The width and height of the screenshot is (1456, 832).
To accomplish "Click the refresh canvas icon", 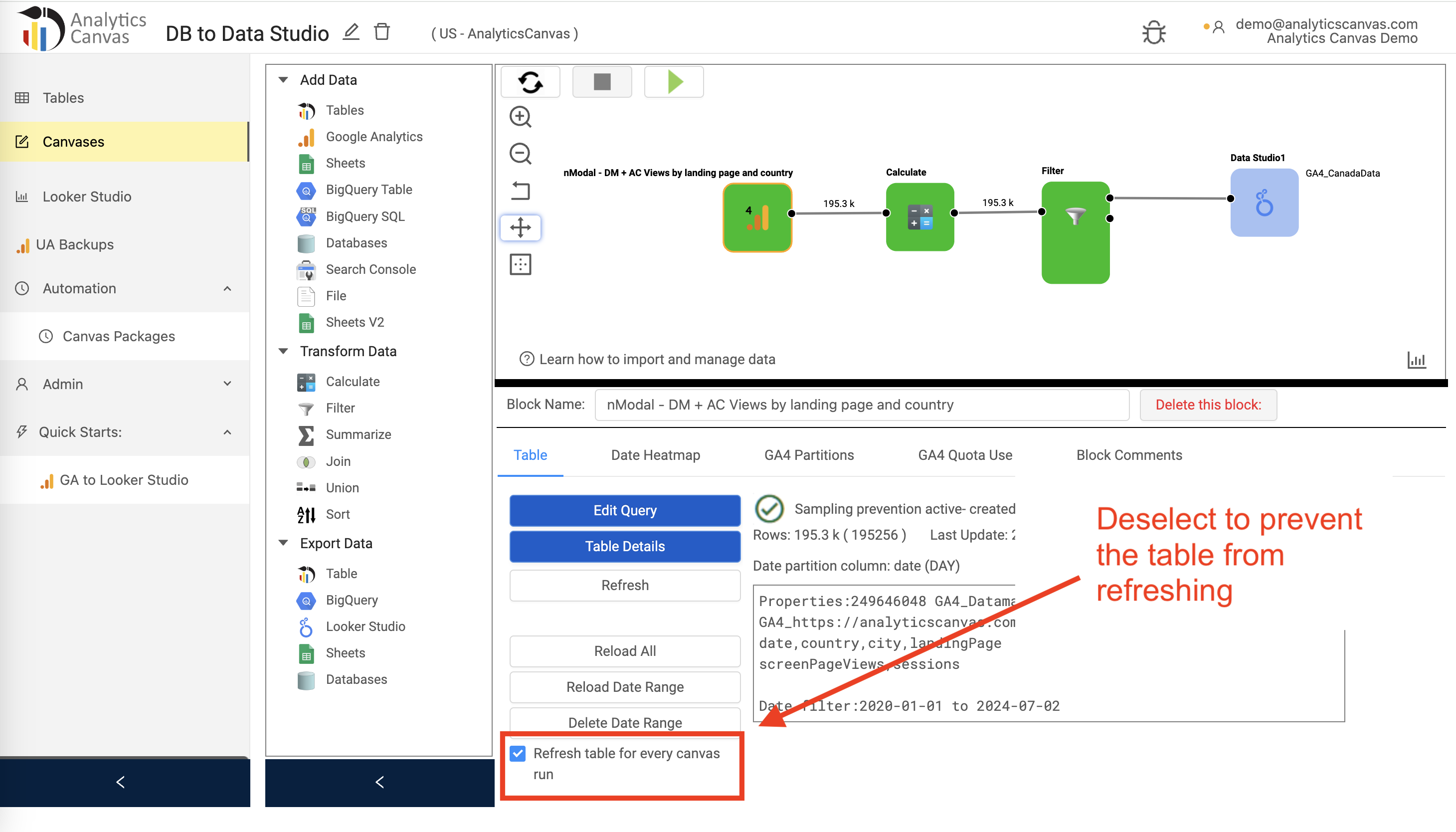I will [530, 82].
